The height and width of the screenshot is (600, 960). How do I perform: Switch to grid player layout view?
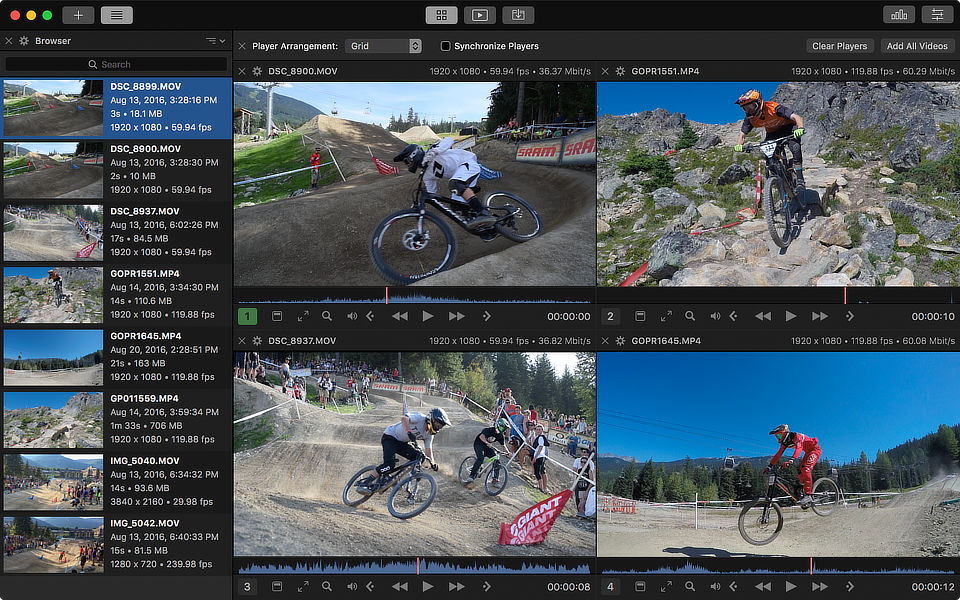click(441, 15)
